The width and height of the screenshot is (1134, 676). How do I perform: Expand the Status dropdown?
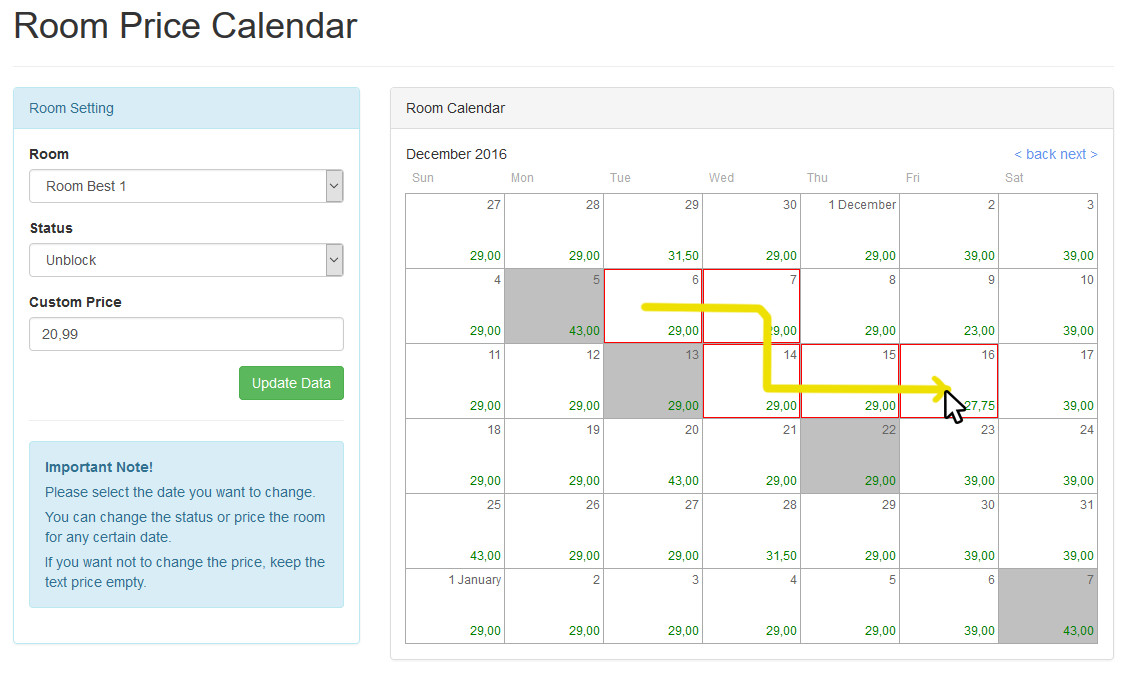pos(186,260)
